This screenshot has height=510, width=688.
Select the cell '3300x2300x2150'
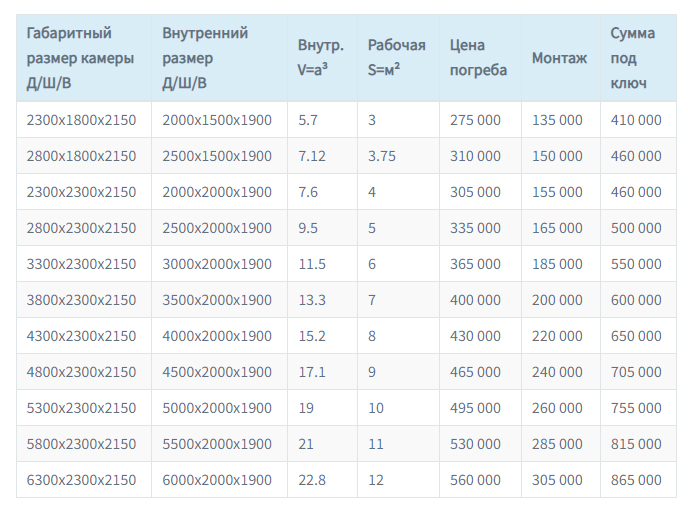tap(84, 264)
